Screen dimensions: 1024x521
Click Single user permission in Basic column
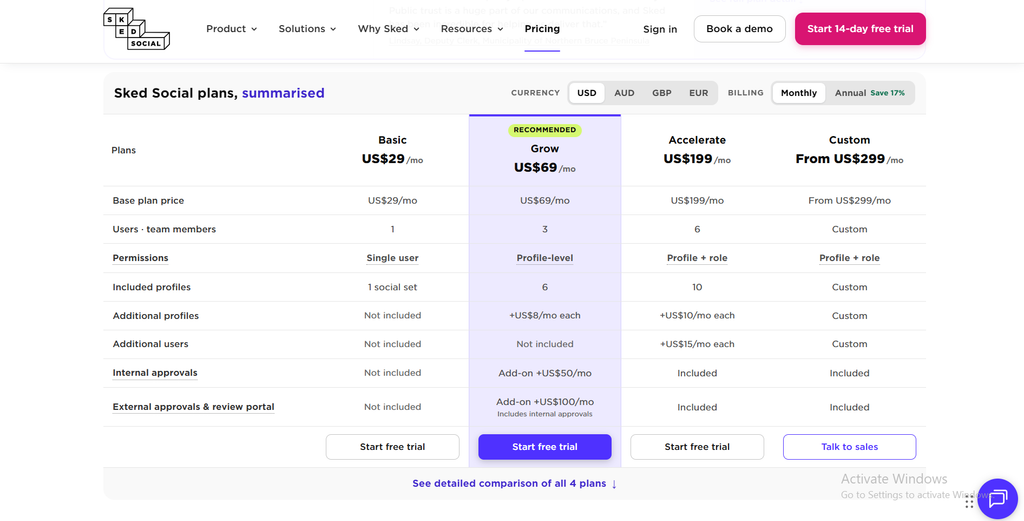point(392,258)
